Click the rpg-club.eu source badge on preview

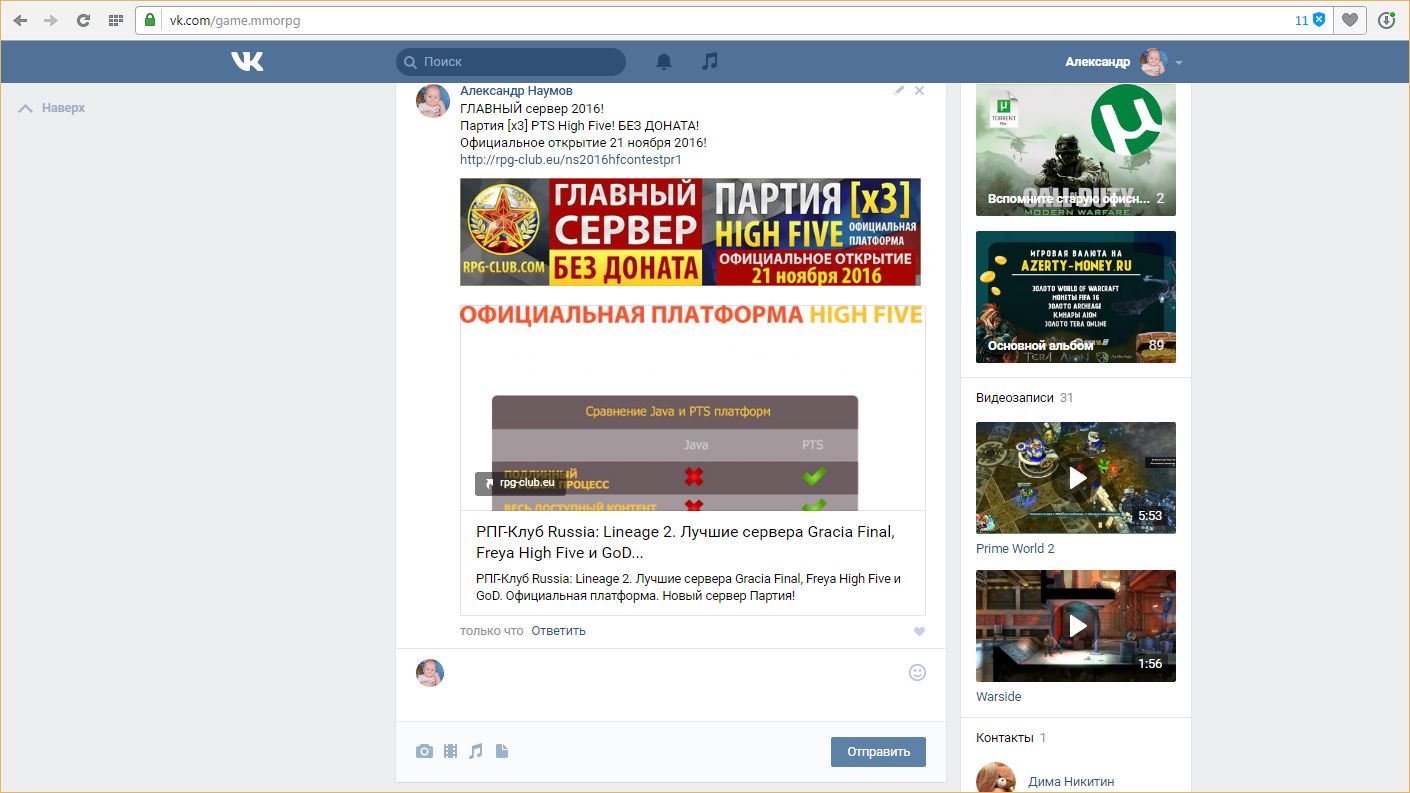(x=520, y=482)
